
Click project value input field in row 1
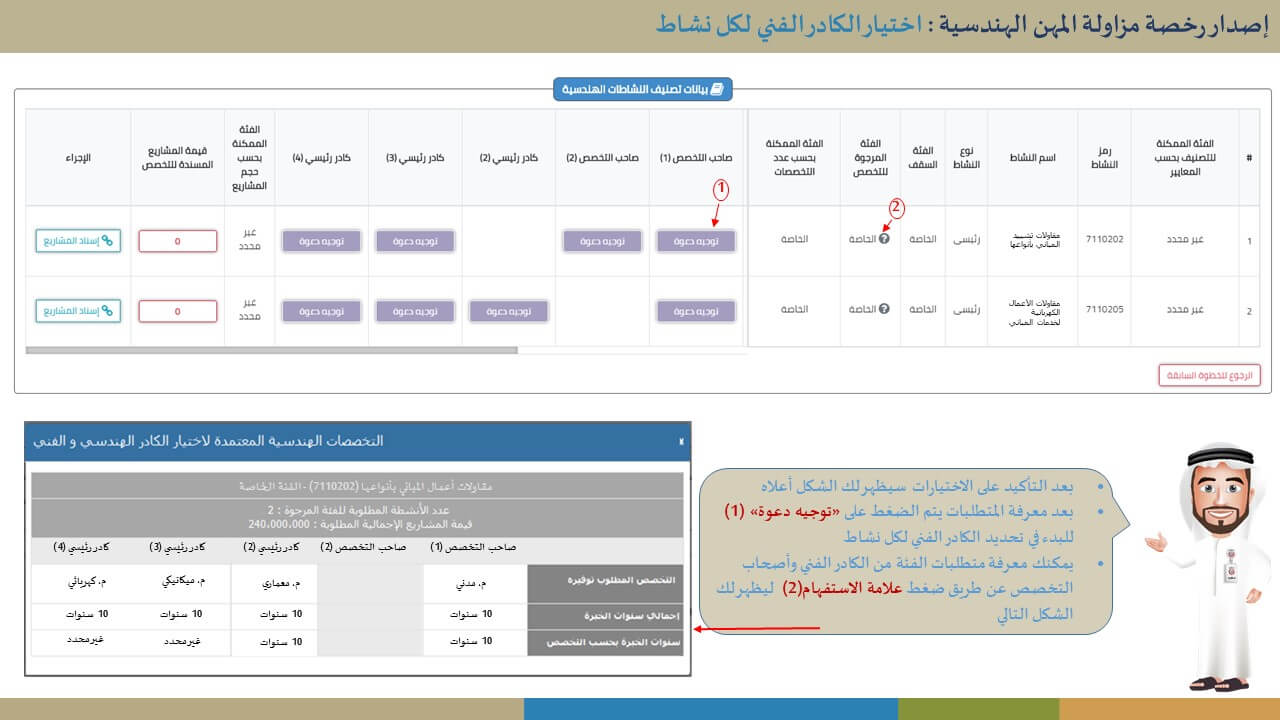coord(177,241)
